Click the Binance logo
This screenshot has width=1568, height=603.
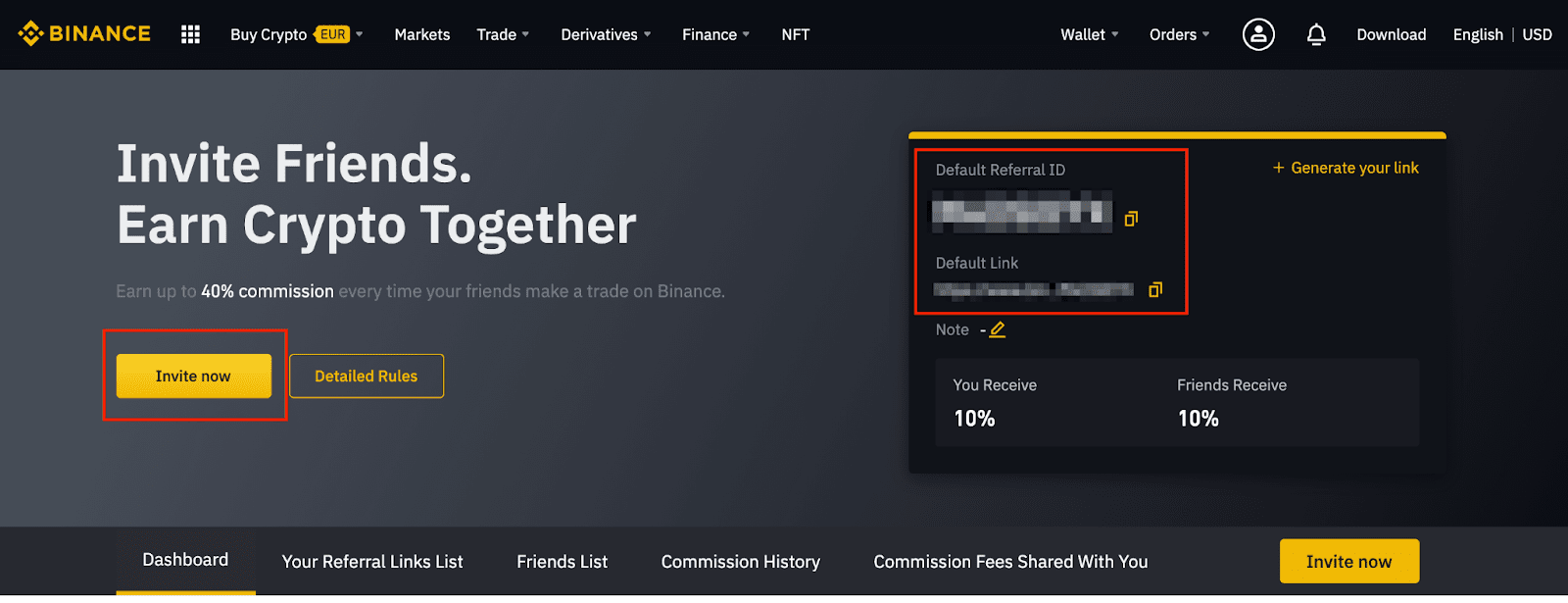pos(84,34)
